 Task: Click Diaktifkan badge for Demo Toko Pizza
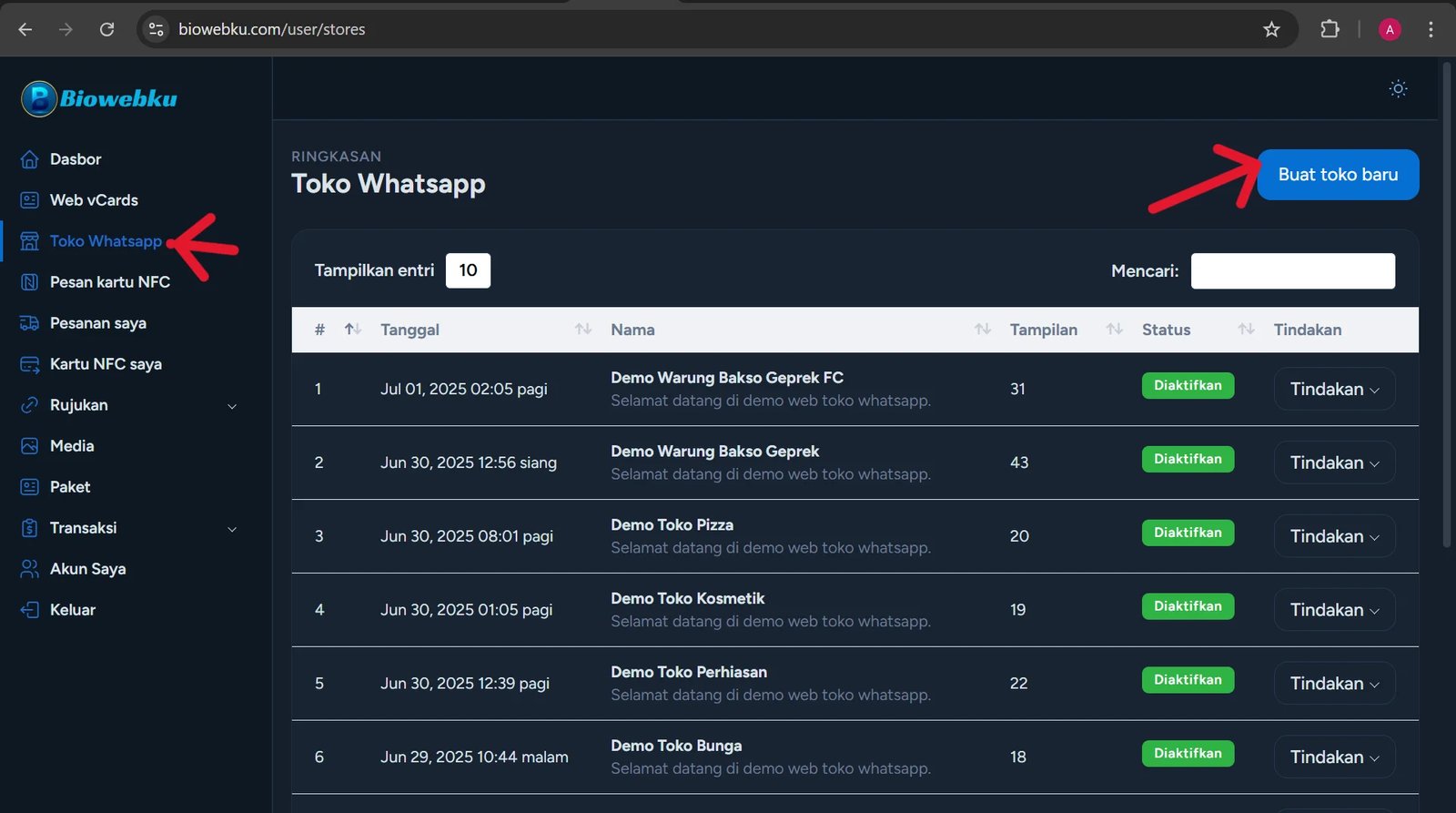[1188, 533]
